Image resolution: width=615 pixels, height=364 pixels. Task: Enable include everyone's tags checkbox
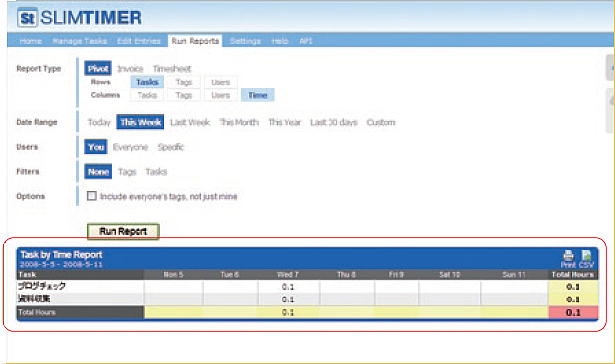[91, 196]
